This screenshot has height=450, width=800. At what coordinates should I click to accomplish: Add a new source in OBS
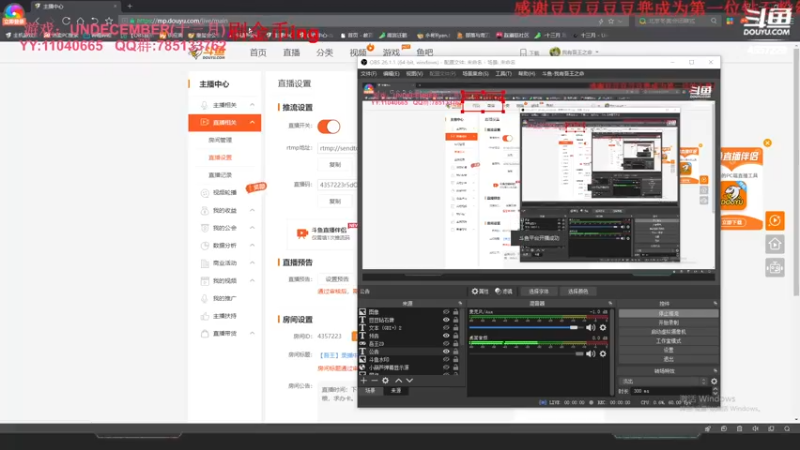tap(364, 381)
